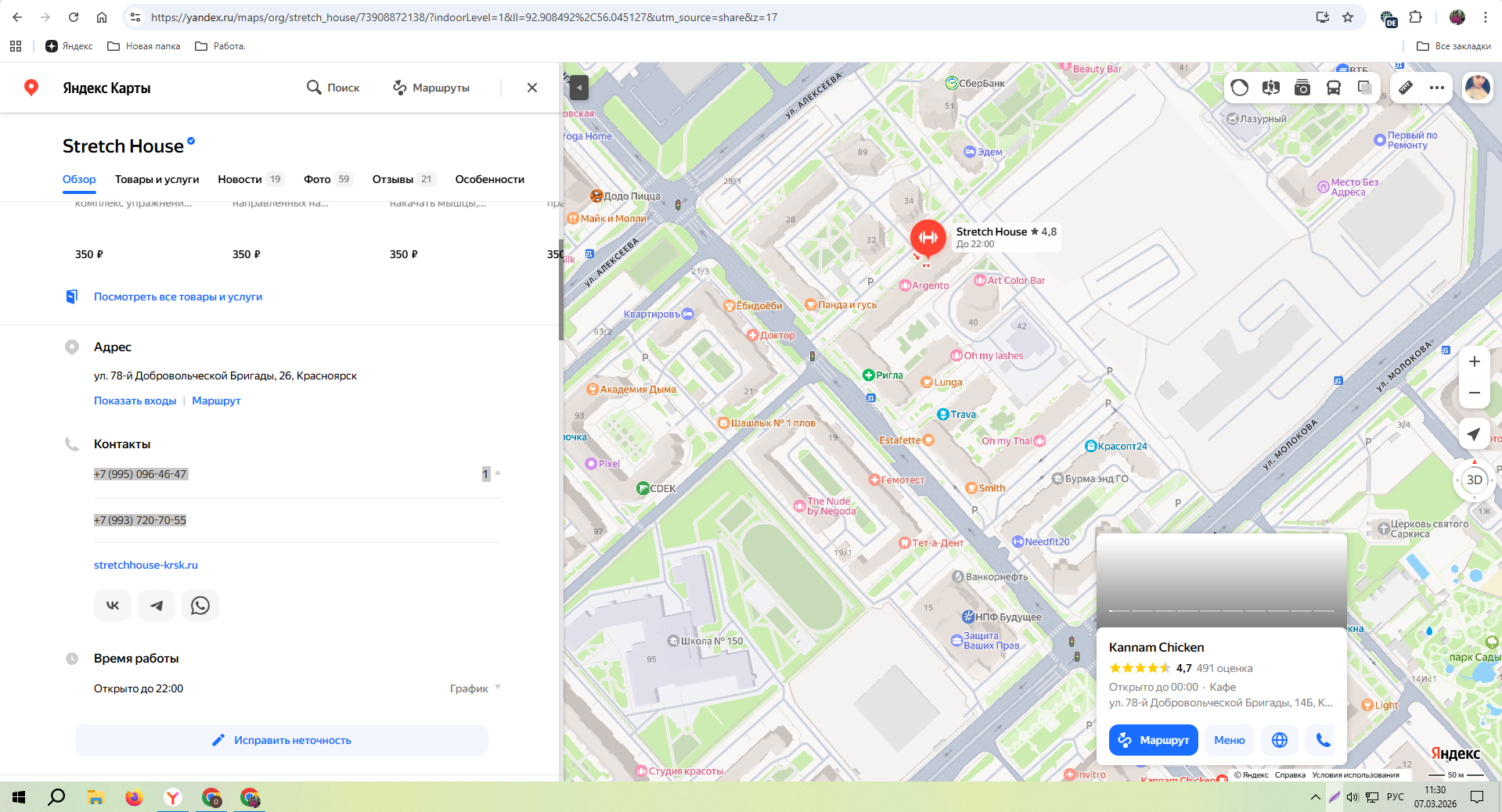1502x812 pixels.
Task: Switch to the Отзывы tab
Action: [x=393, y=179]
